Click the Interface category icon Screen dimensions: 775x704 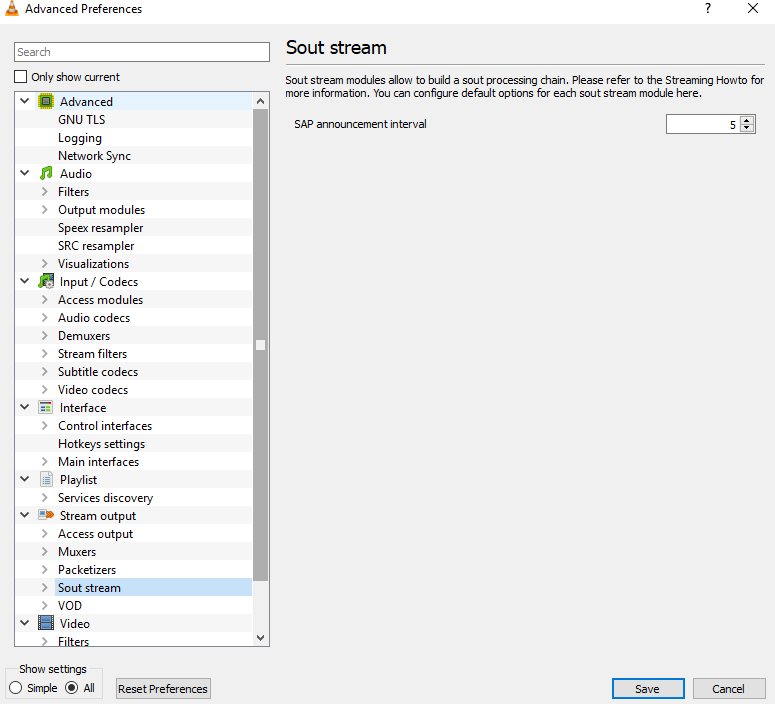[46, 407]
